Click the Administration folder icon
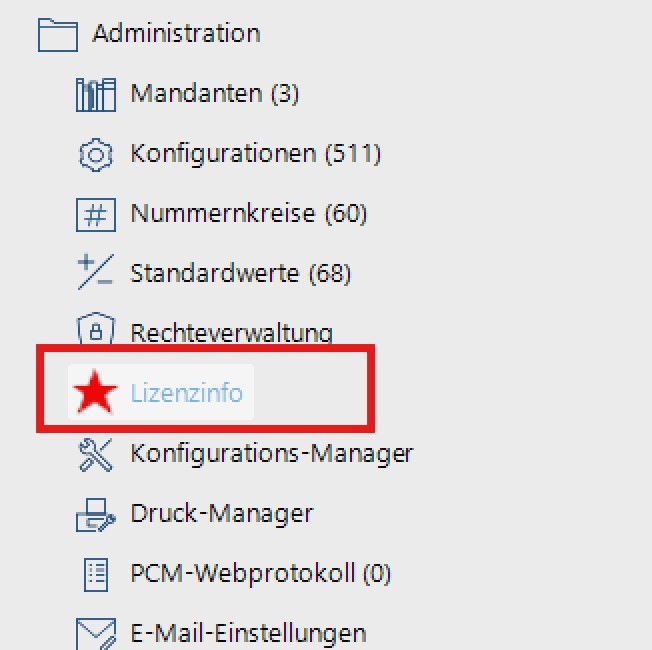 [57, 34]
